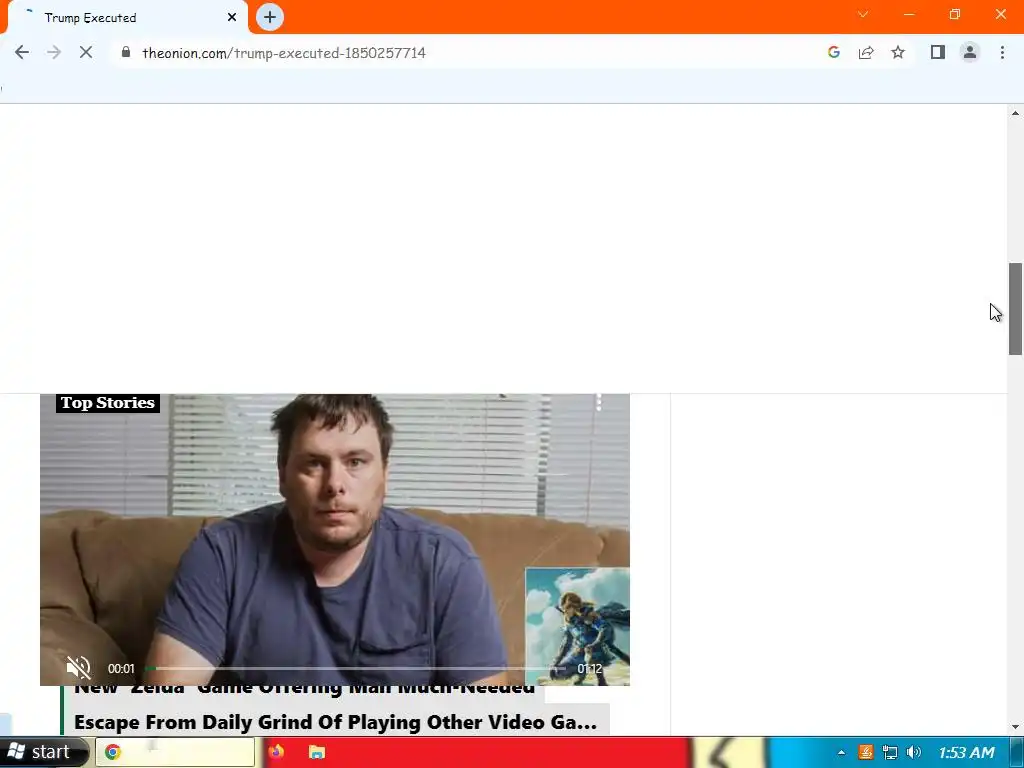Stop loading the page
1024x768 pixels.
[86, 52]
